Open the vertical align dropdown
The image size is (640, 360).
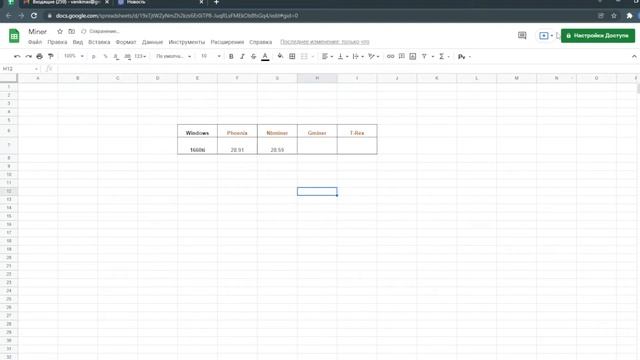click(343, 56)
